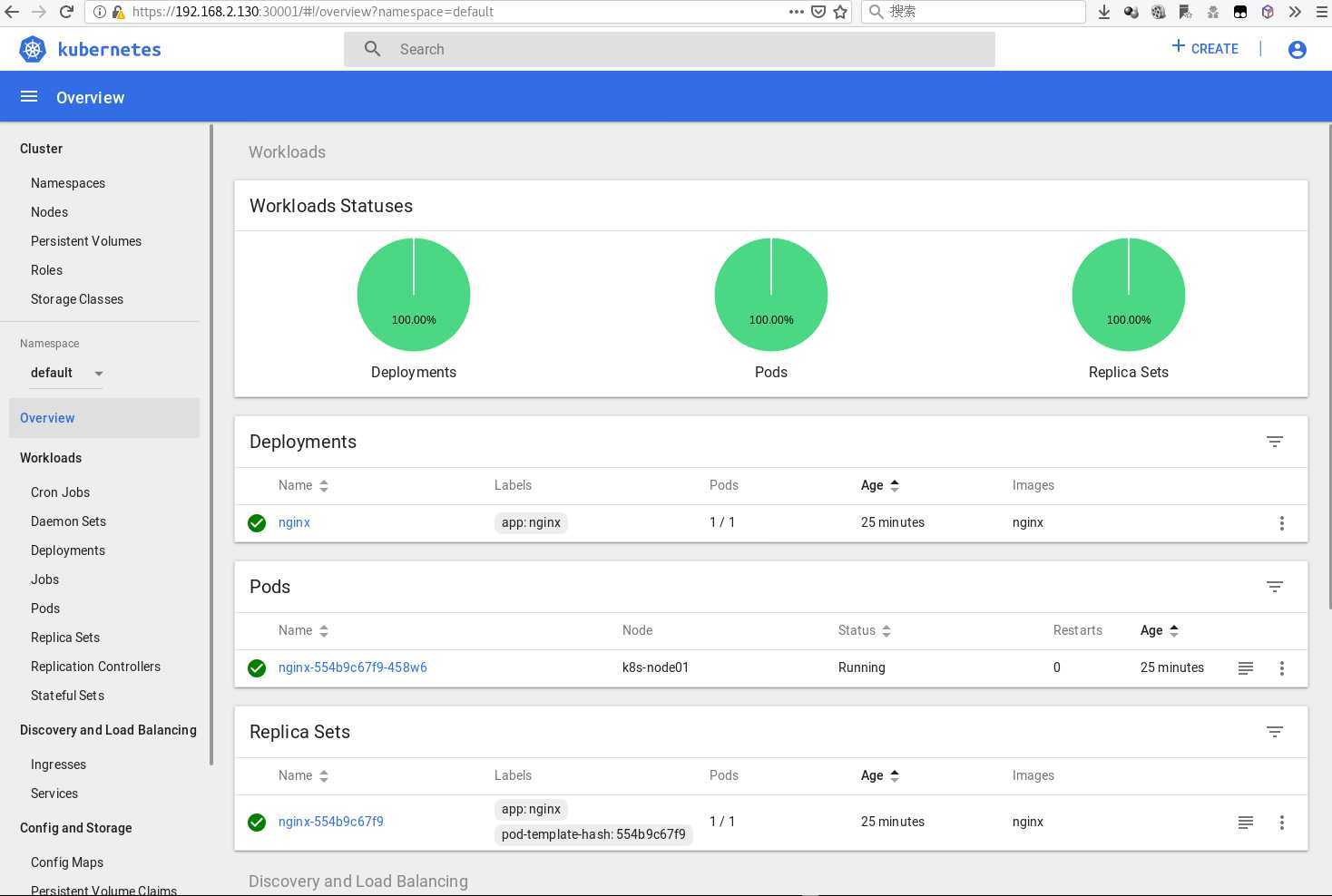1332x896 pixels.
Task: Open Namespaces in sidebar
Action: point(68,183)
